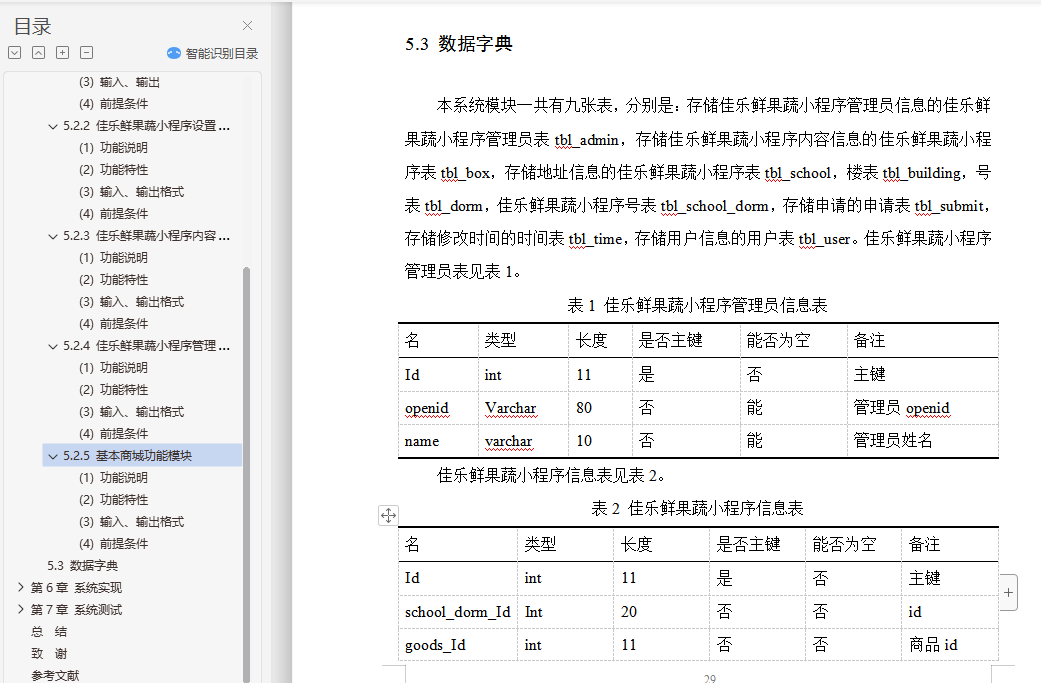Go to 总 结 in outline

[49, 632]
